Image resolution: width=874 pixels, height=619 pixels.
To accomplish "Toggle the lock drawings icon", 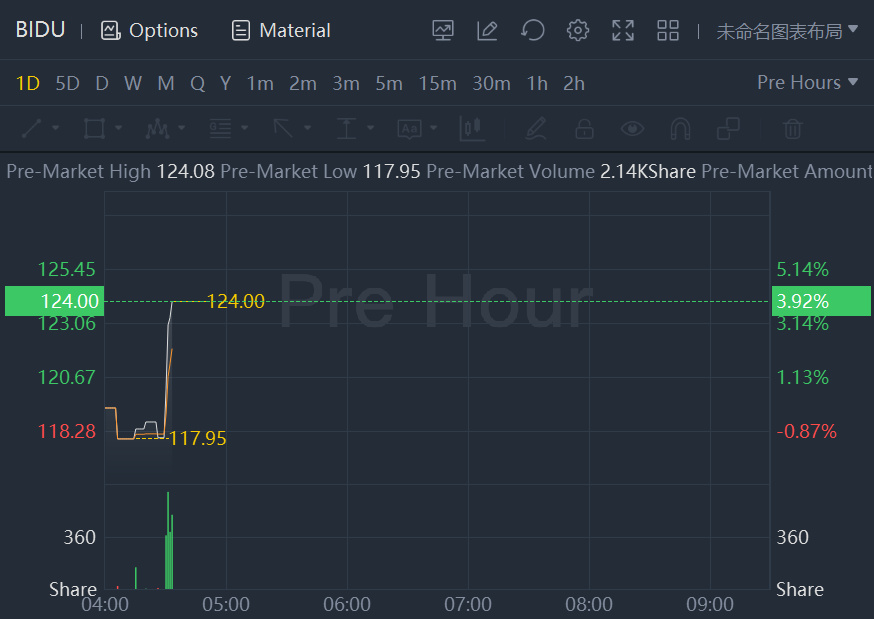I will [x=585, y=128].
